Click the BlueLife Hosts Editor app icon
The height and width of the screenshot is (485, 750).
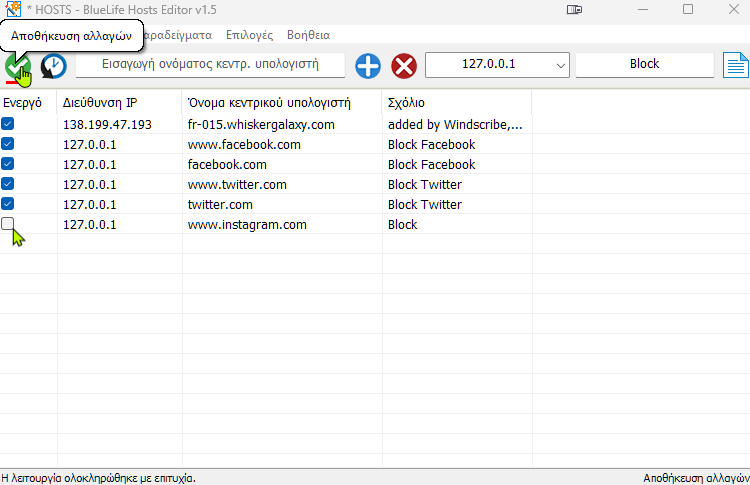point(13,9)
